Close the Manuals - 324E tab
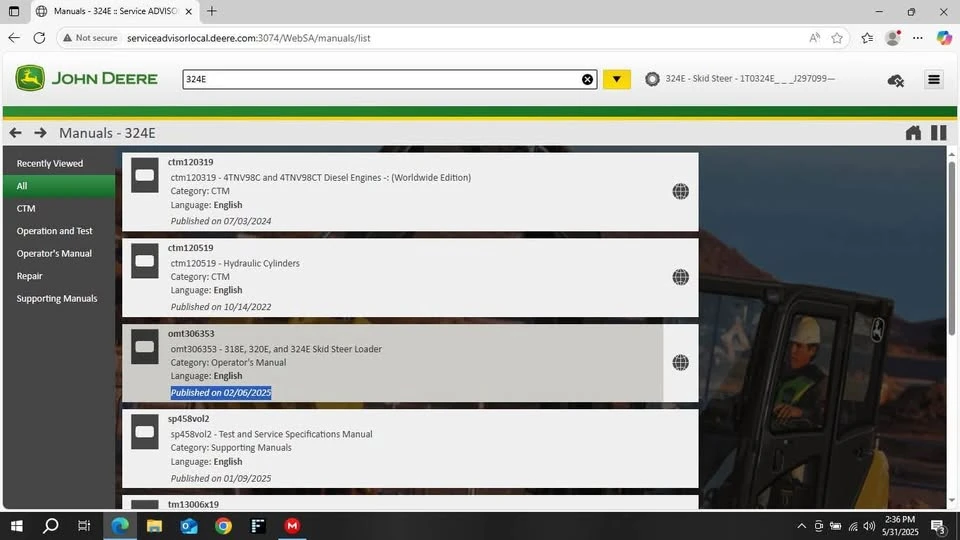960x540 pixels. pos(189,11)
